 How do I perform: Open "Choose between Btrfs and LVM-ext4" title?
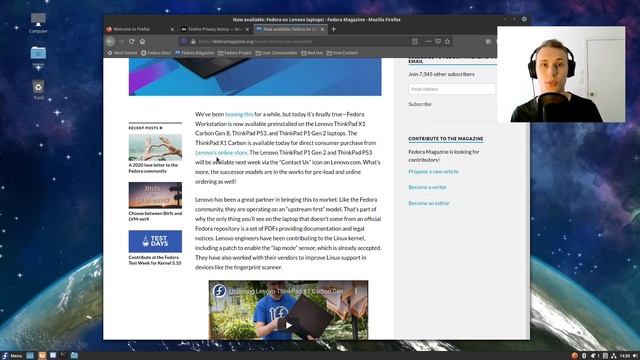[x=155, y=216]
